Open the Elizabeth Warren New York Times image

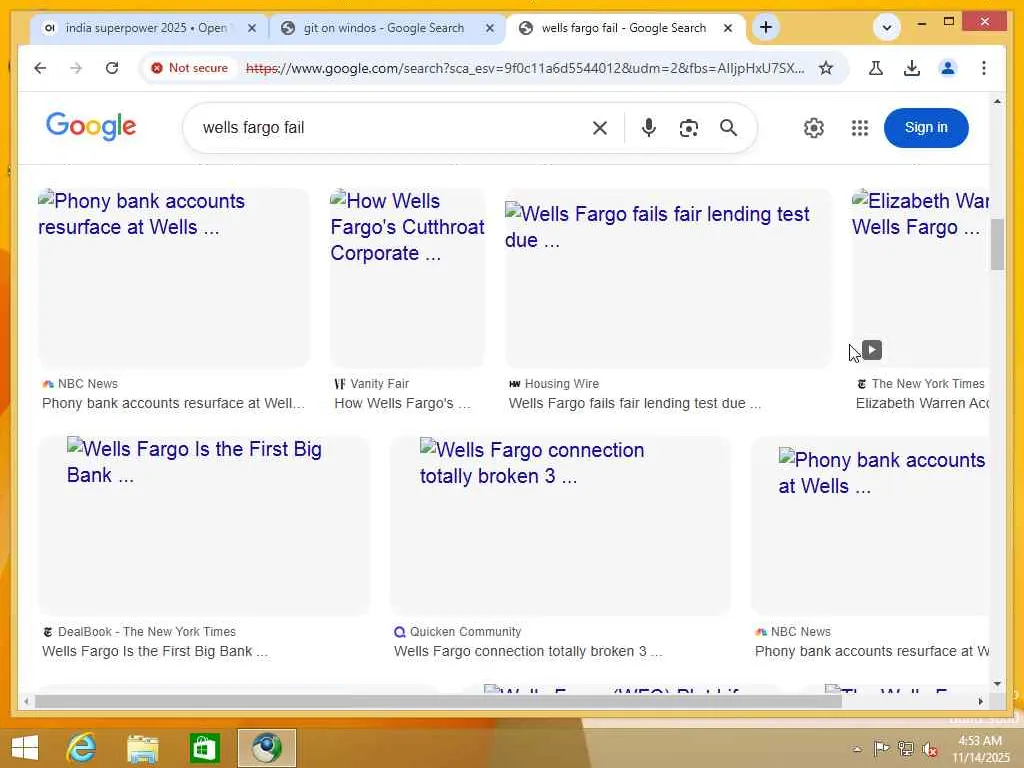pyautogui.click(x=920, y=277)
